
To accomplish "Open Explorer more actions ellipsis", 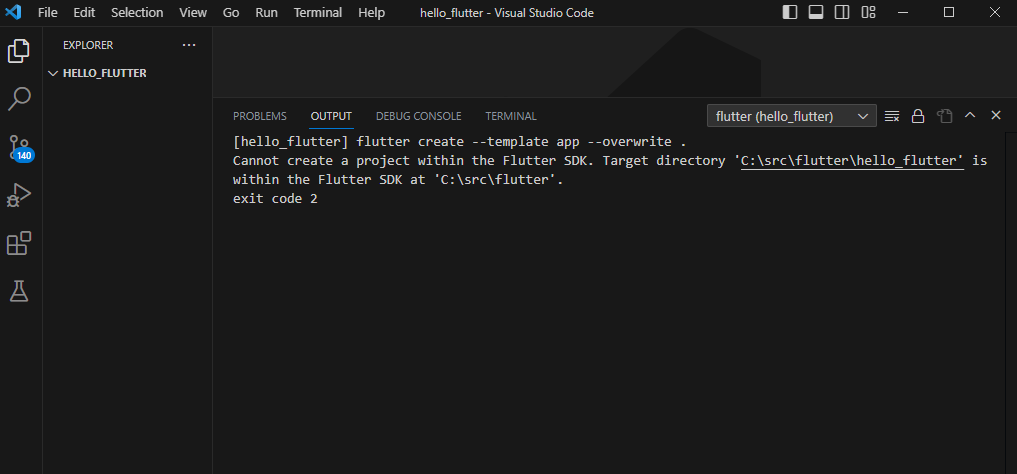I will point(189,45).
